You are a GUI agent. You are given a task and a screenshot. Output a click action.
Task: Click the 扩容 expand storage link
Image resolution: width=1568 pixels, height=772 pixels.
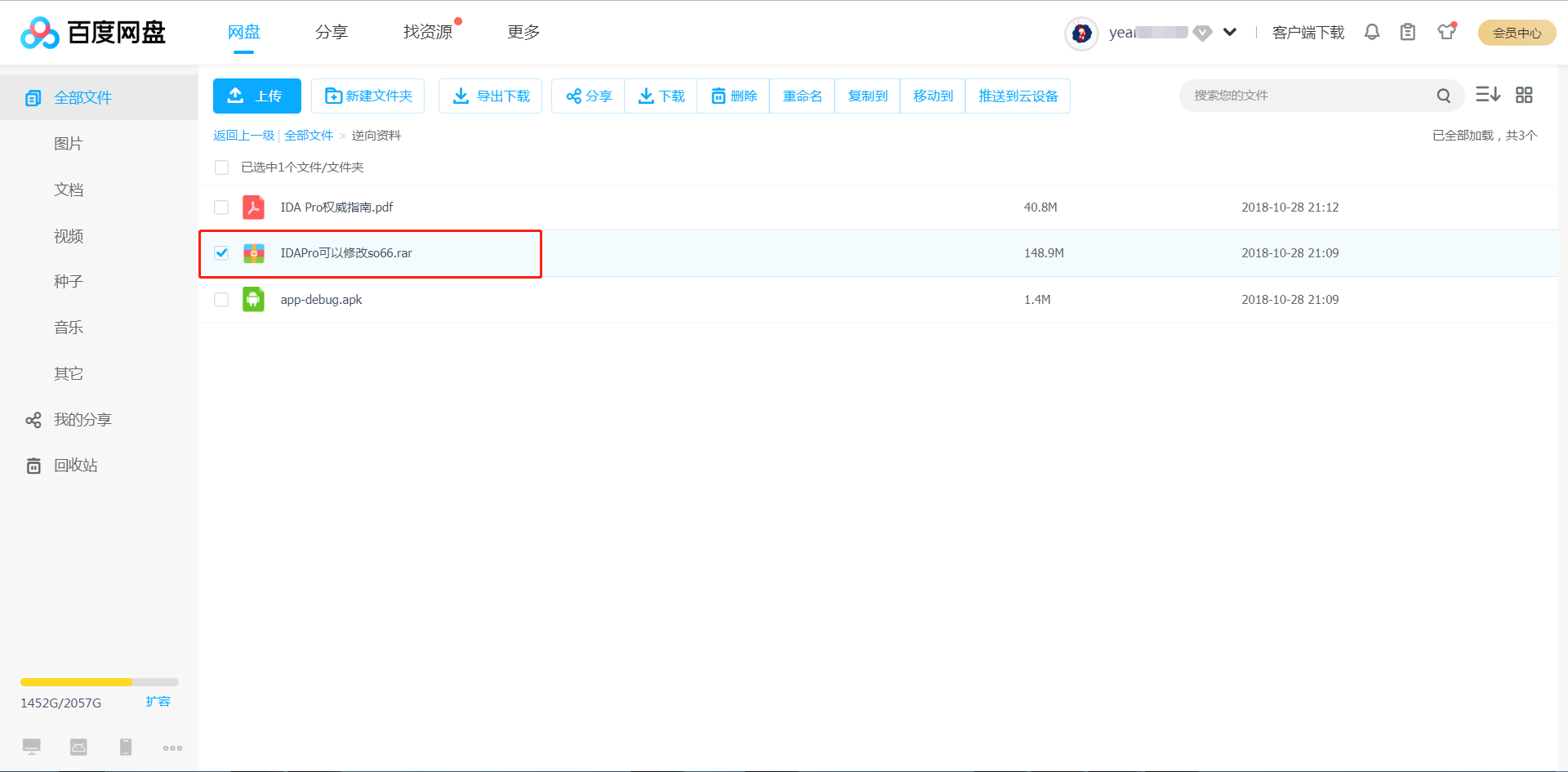coord(158,702)
